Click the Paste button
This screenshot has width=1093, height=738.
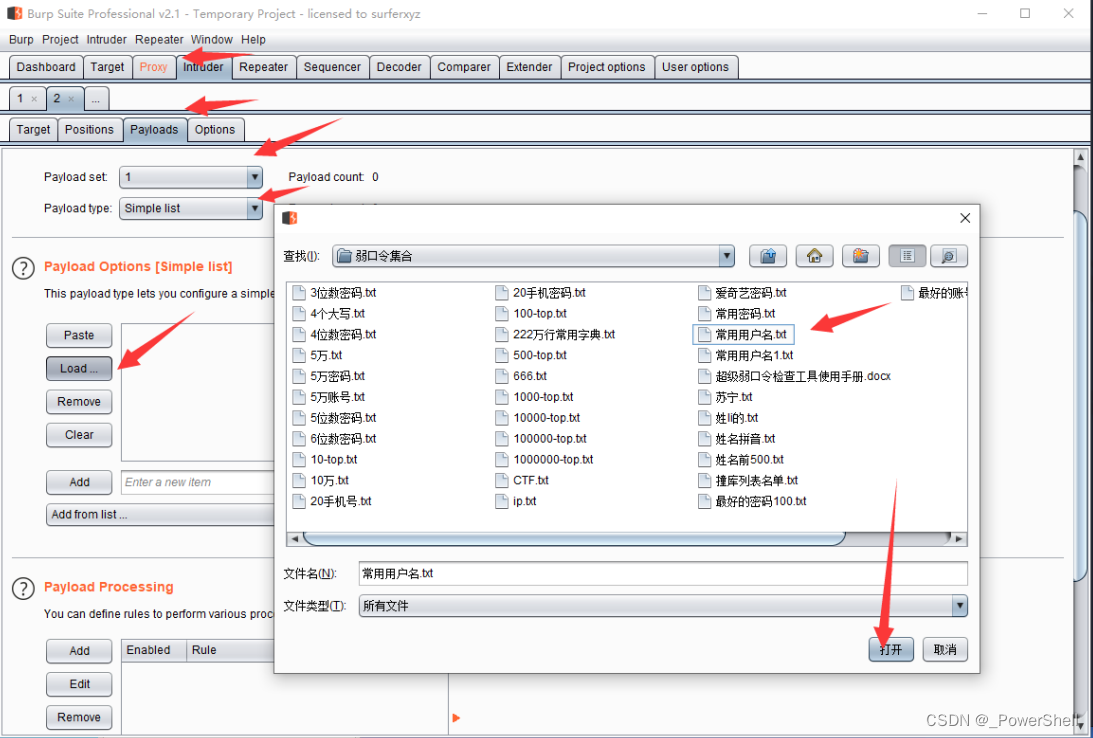coord(79,335)
